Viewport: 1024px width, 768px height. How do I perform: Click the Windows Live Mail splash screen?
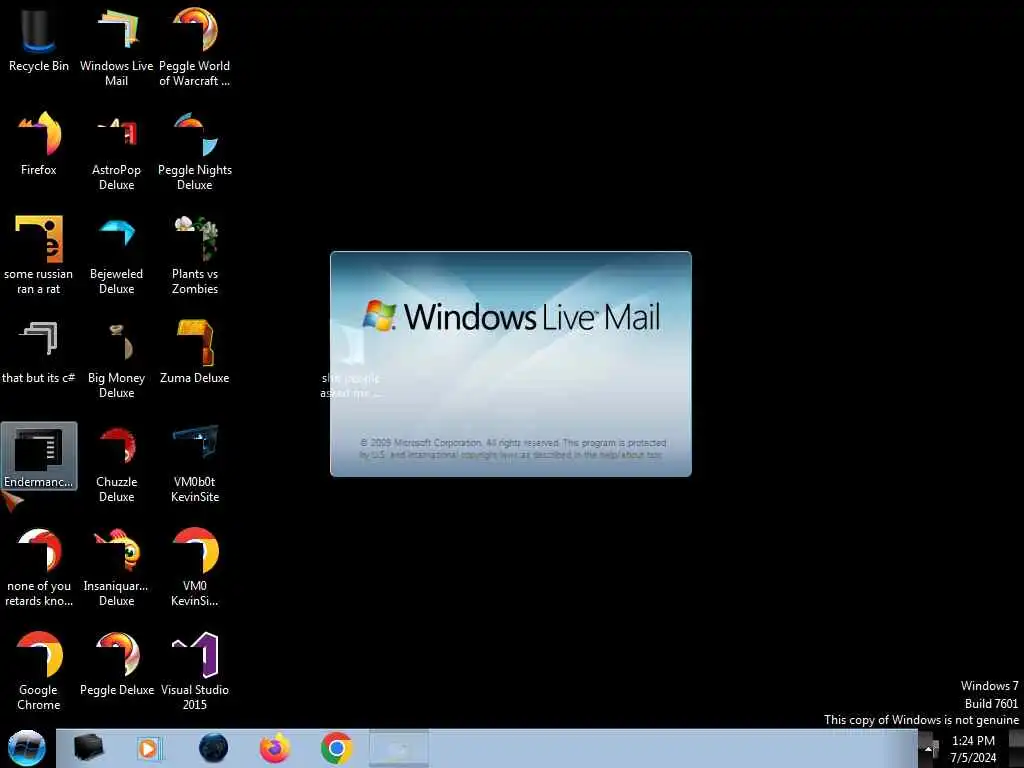(x=511, y=364)
